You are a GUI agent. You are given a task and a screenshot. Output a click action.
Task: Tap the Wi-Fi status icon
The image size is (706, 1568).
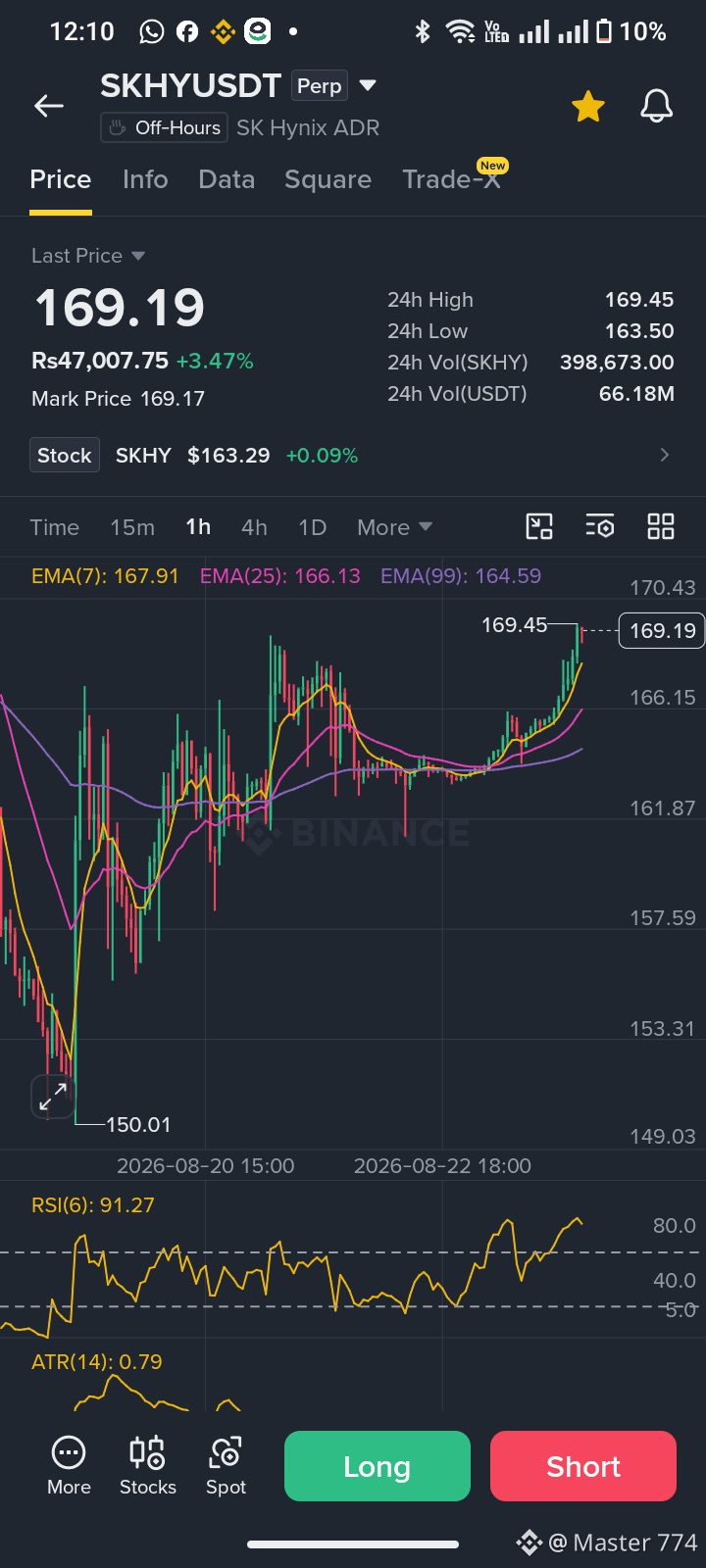(x=460, y=32)
